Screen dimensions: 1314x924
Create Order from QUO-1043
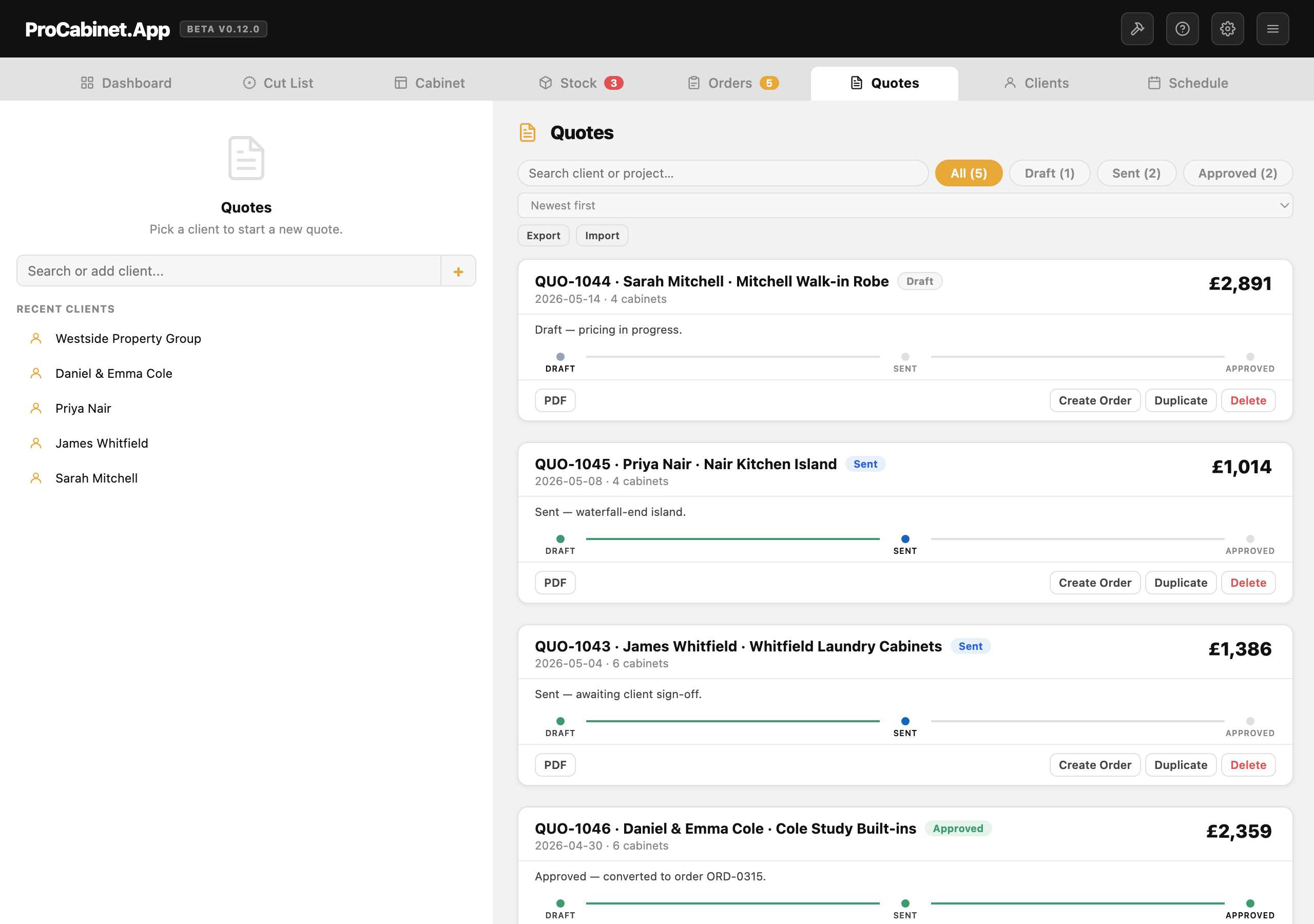(1095, 765)
